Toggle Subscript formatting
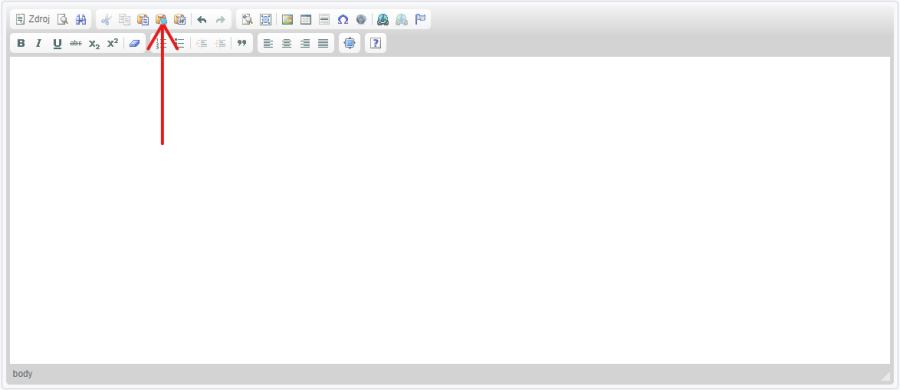 pyautogui.click(x=94, y=43)
